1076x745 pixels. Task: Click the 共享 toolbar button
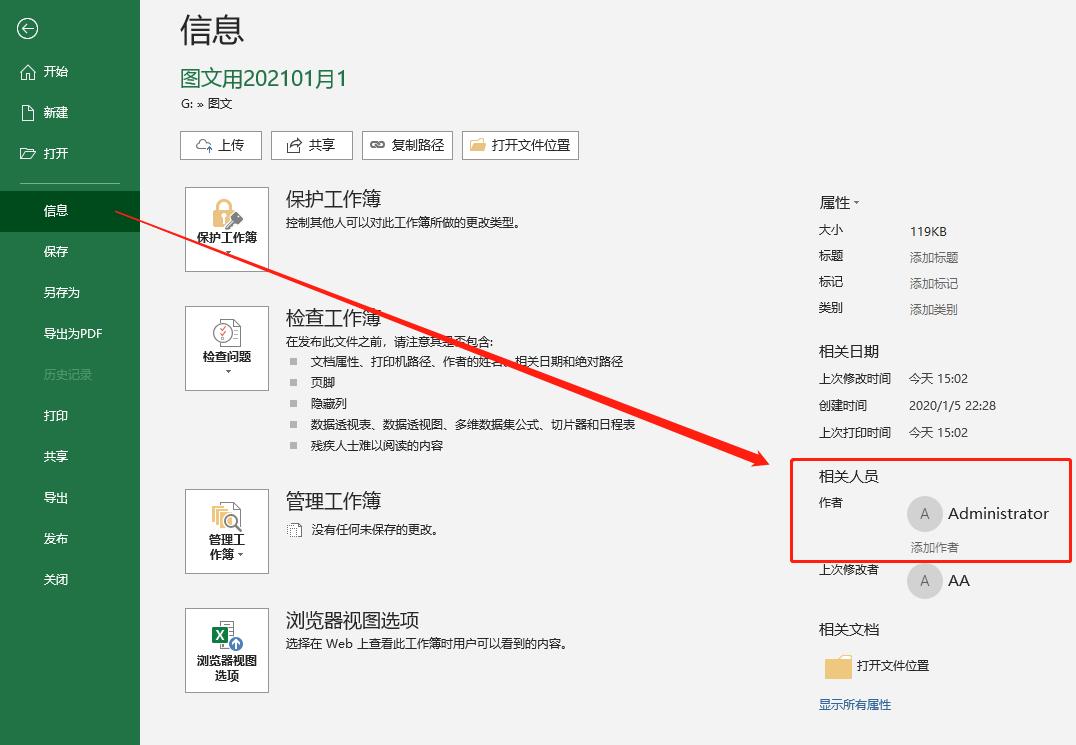[x=311, y=145]
